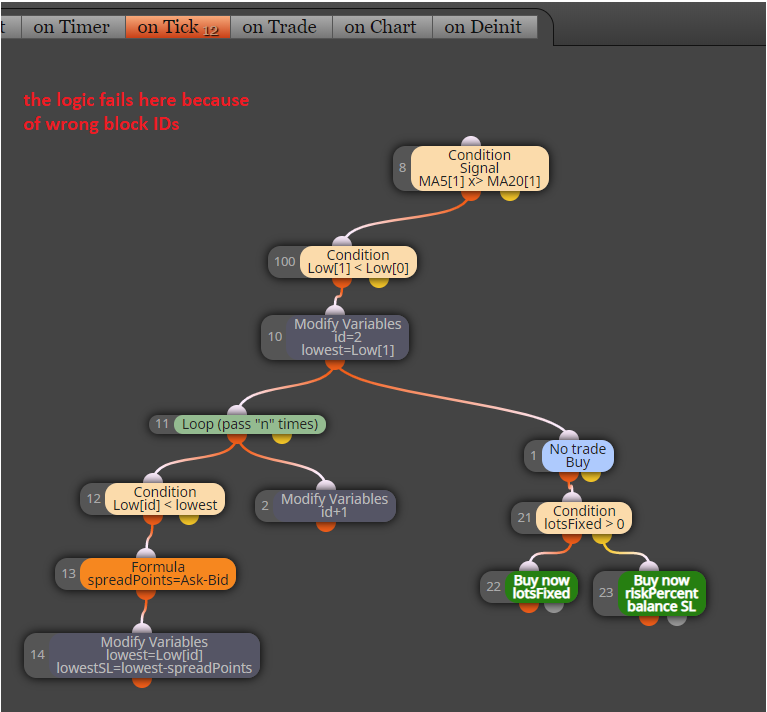Click block ID number 8 label

pyautogui.click(x=402, y=168)
